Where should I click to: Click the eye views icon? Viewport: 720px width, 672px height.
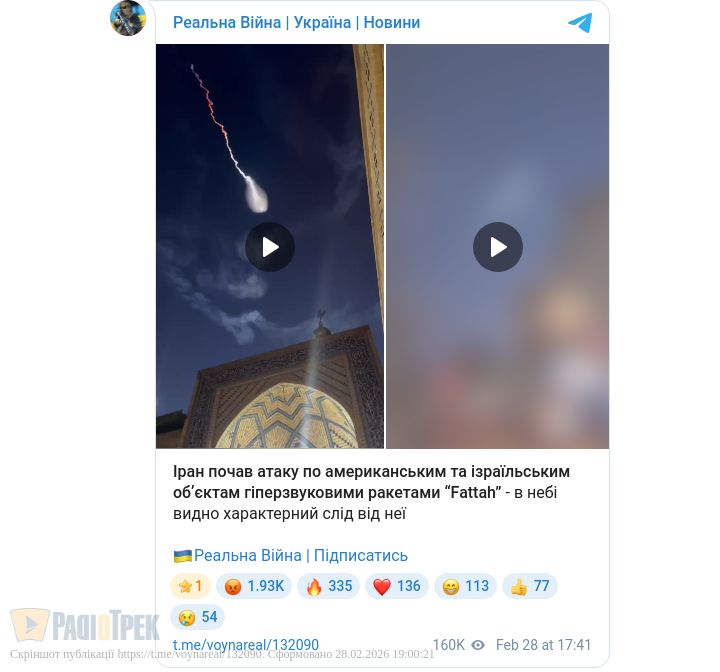click(x=478, y=645)
